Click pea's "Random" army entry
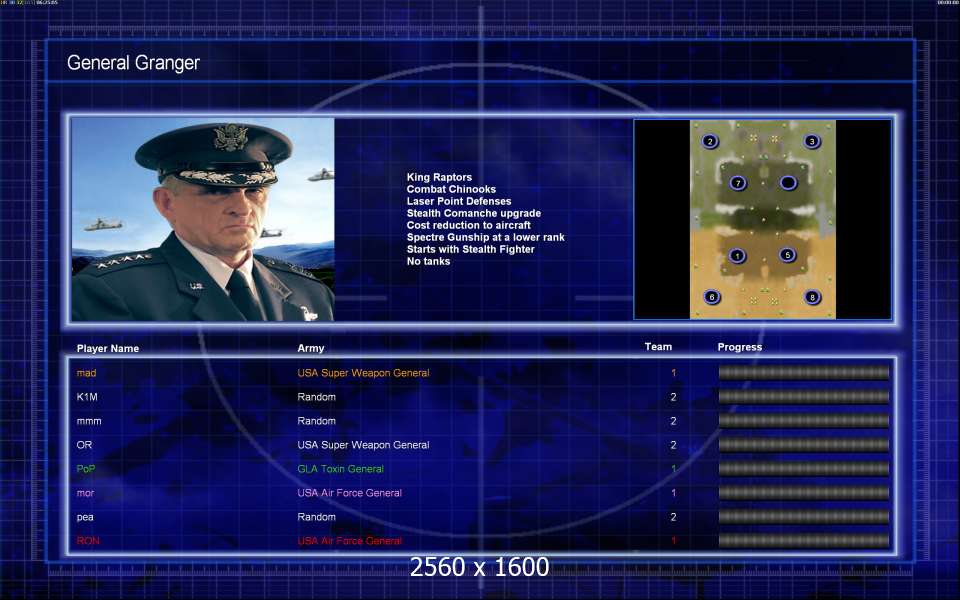The width and height of the screenshot is (960, 600). [x=317, y=517]
